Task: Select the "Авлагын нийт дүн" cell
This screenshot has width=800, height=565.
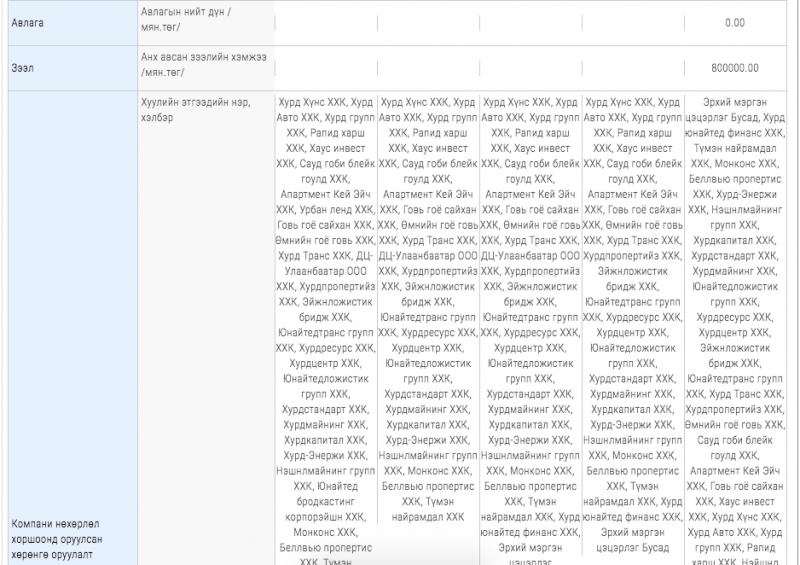Action: [x=188, y=22]
